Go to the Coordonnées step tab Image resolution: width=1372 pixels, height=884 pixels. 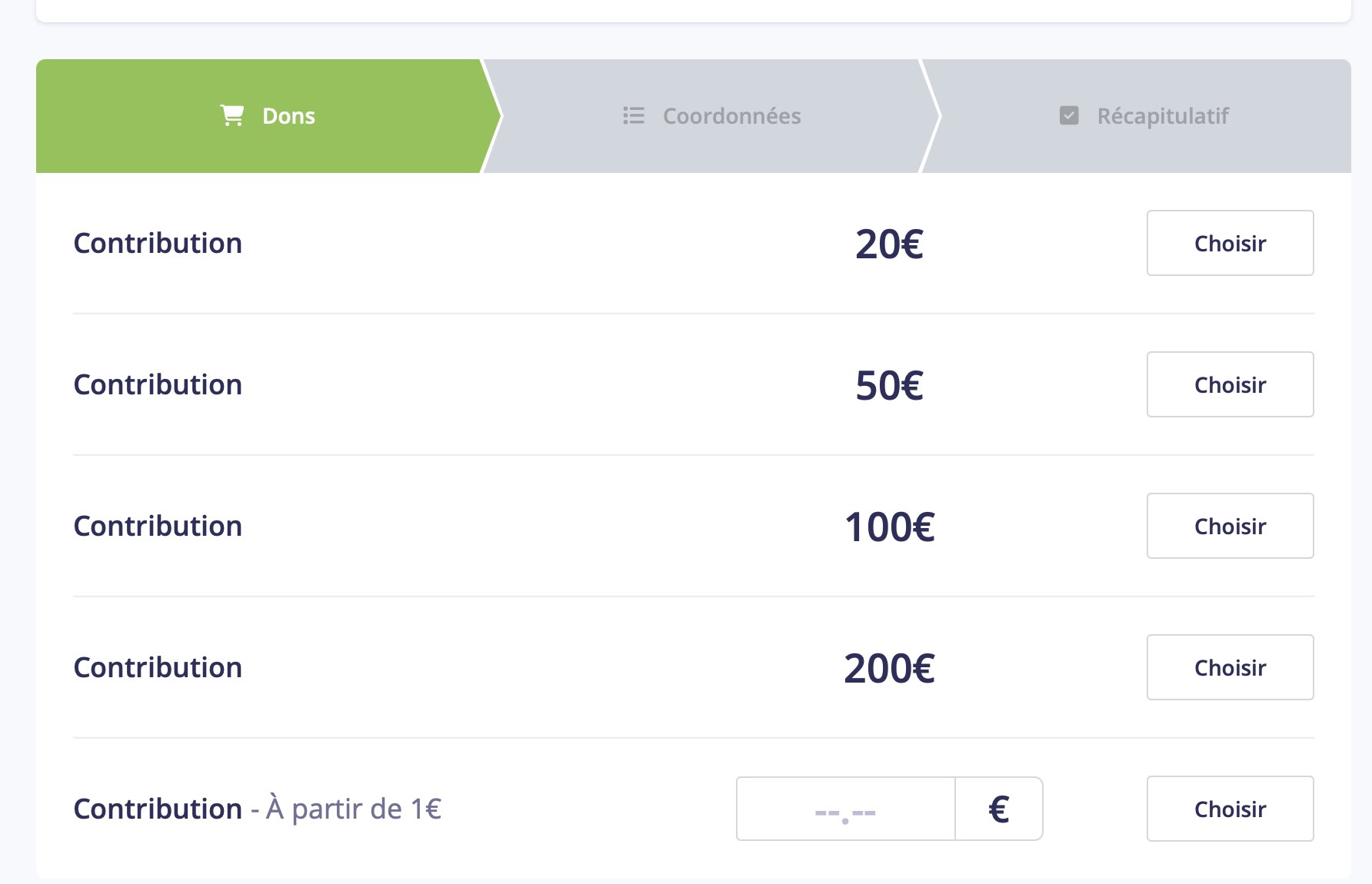point(711,116)
